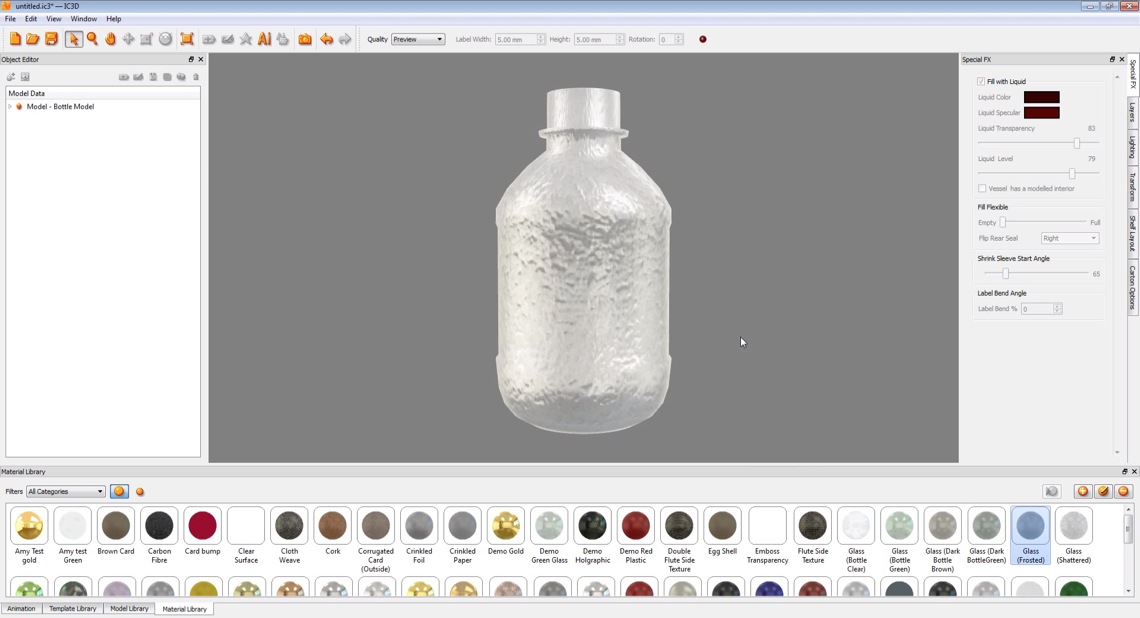
Task: Take a snapshot with camera icon
Action: (x=305, y=39)
